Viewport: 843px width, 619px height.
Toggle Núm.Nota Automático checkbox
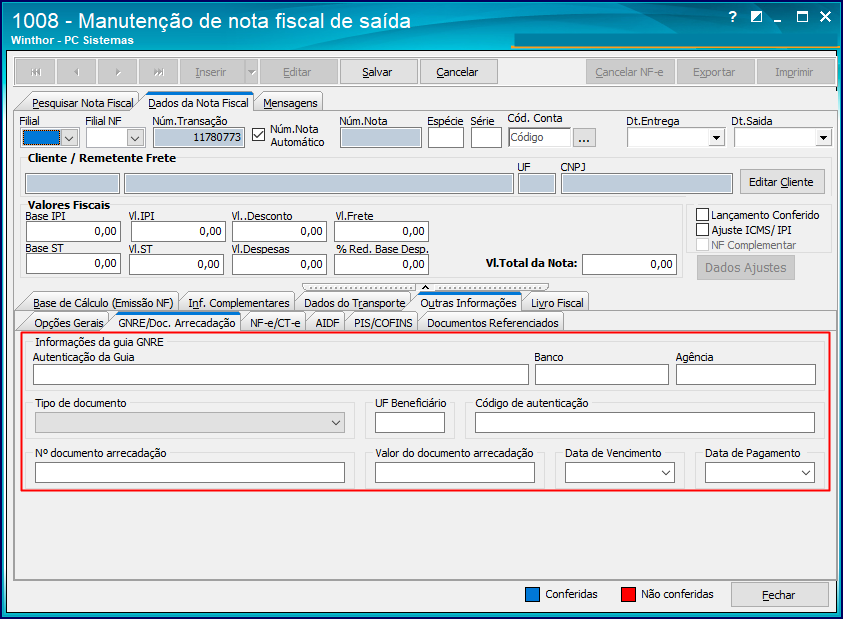(x=259, y=134)
